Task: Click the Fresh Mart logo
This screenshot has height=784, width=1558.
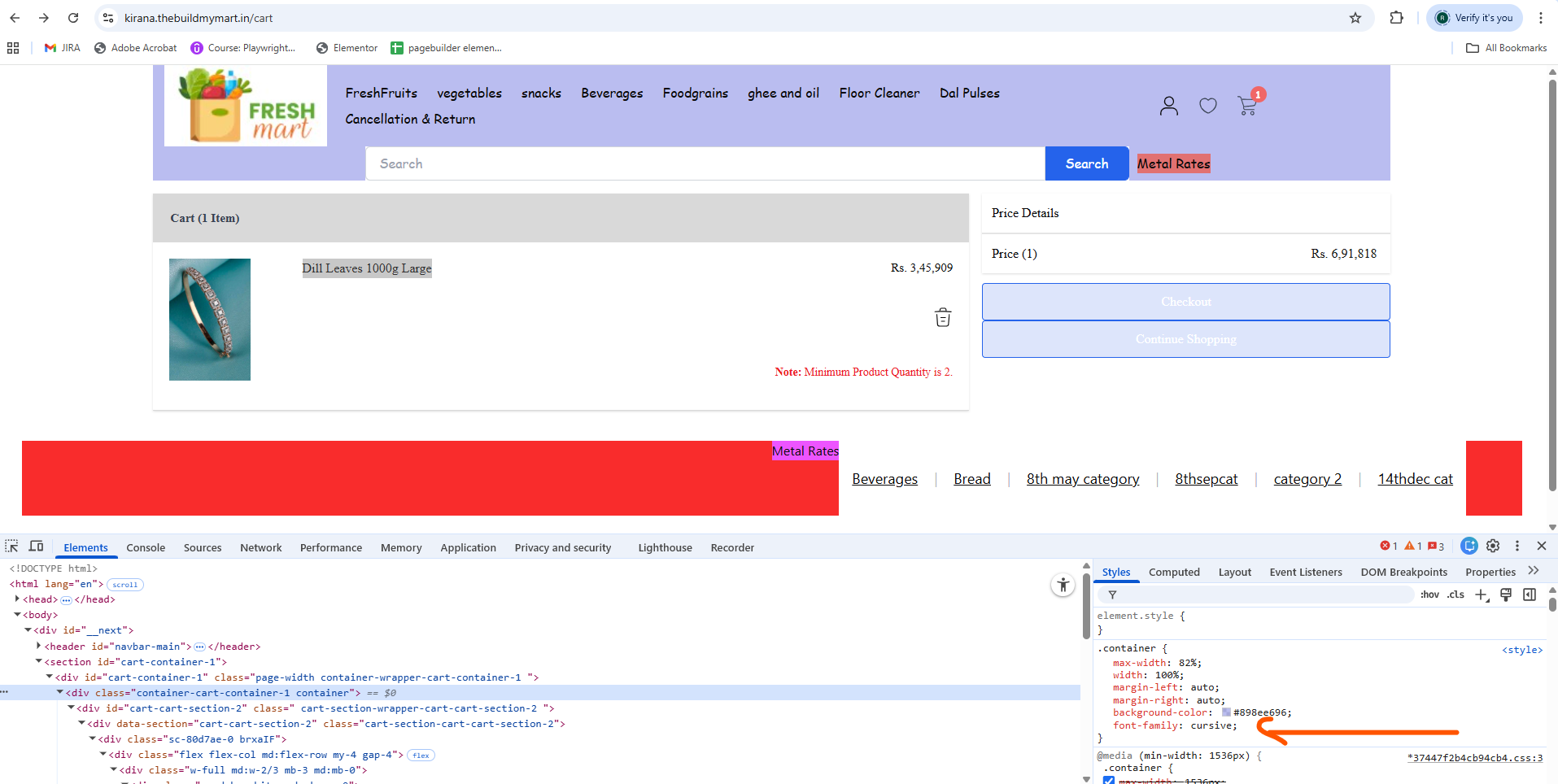Action: (246, 106)
